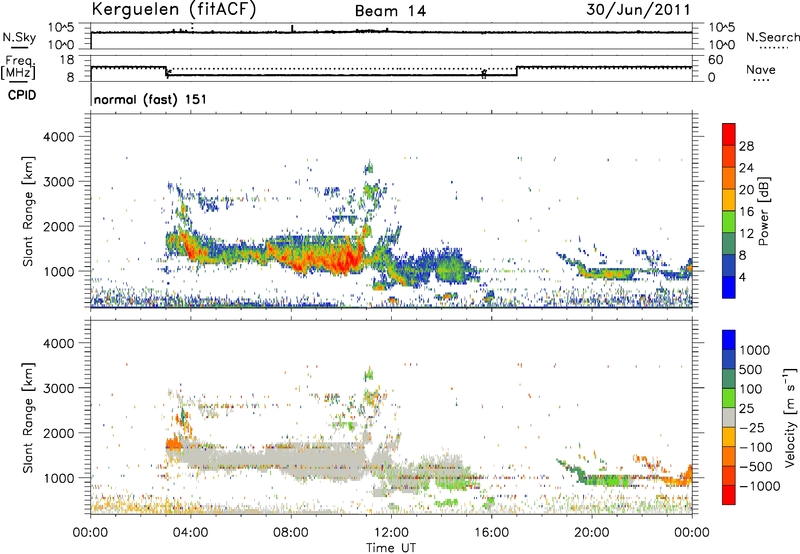Click the grey segment of velocity color bar
800x554 pixels.
tap(729, 417)
